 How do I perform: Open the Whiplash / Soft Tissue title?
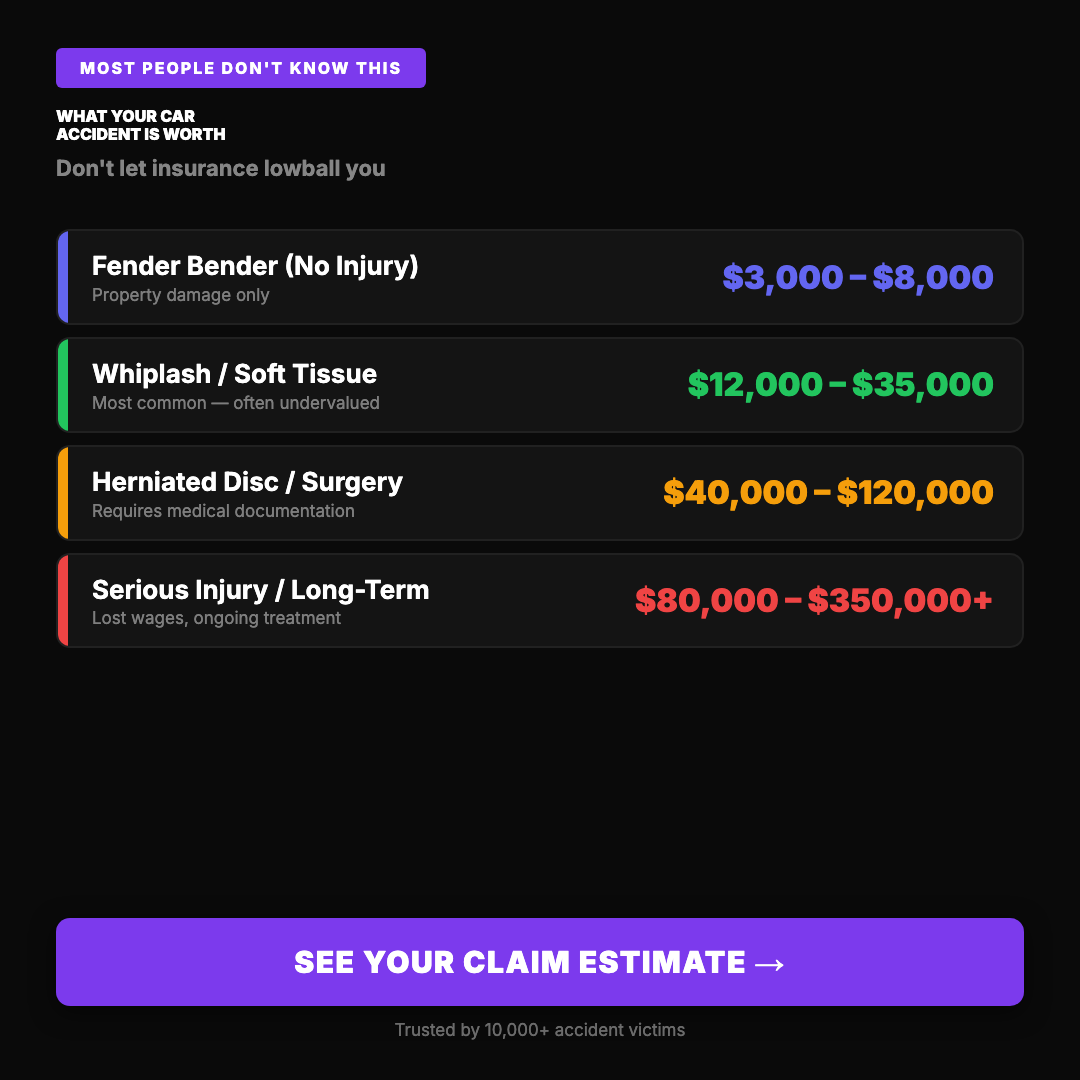[x=235, y=374]
